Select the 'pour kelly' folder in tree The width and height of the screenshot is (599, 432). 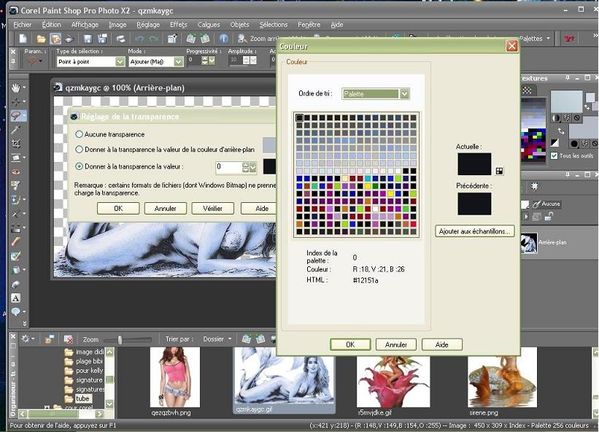[x=89, y=371]
